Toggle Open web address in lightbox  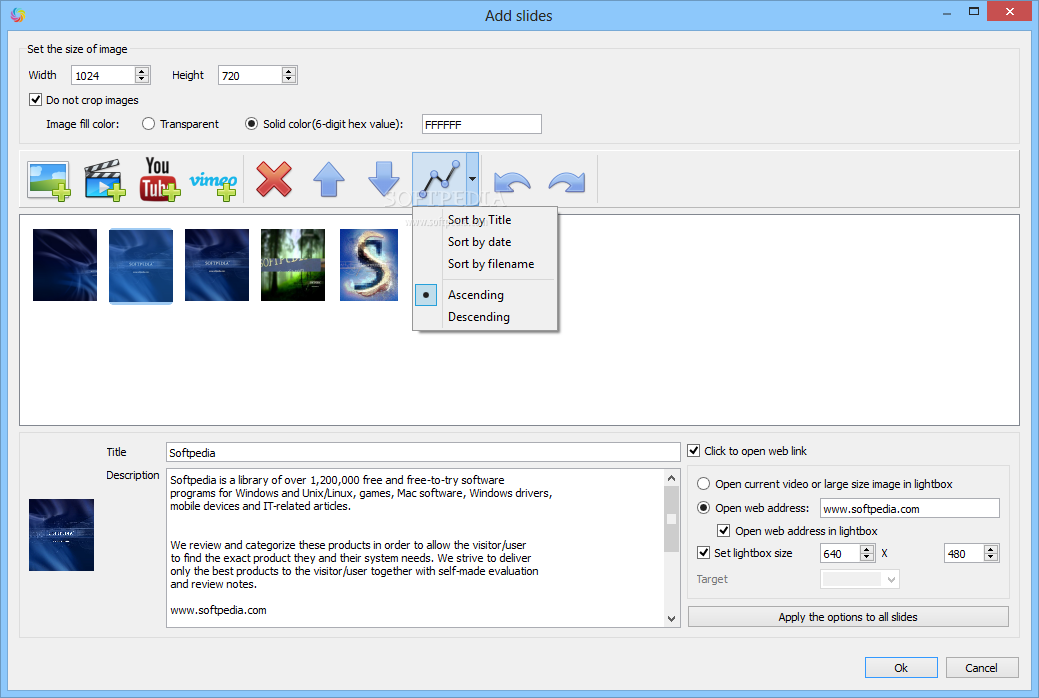724,530
